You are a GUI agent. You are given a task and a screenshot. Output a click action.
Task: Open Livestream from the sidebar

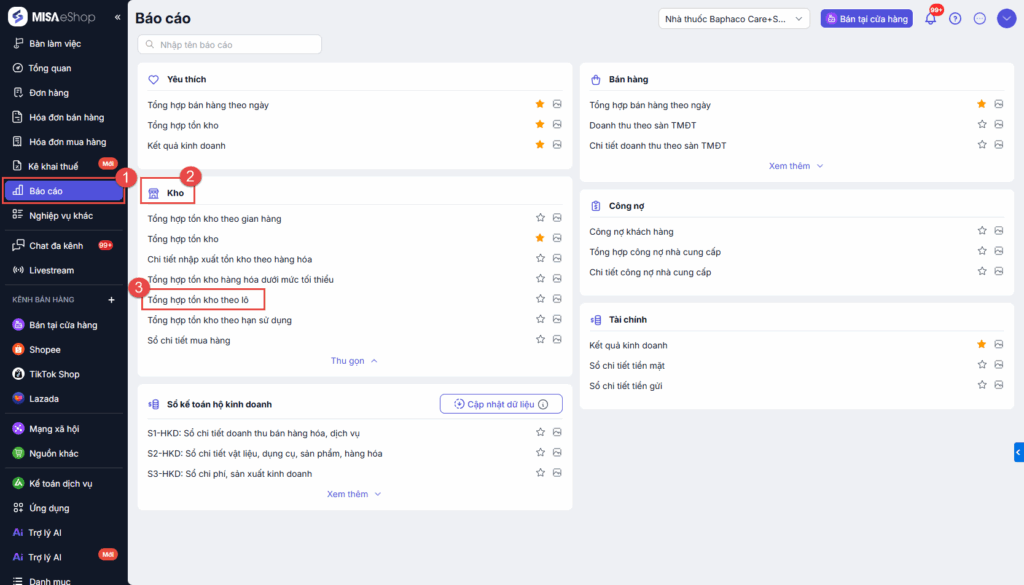[51, 270]
